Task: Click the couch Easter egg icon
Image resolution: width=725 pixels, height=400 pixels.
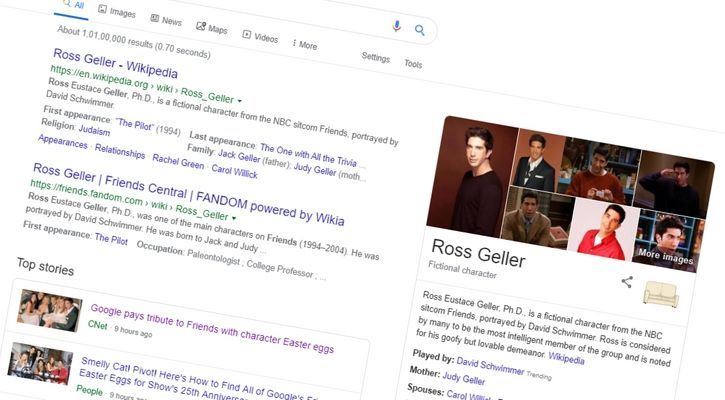Action: (x=661, y=294)
